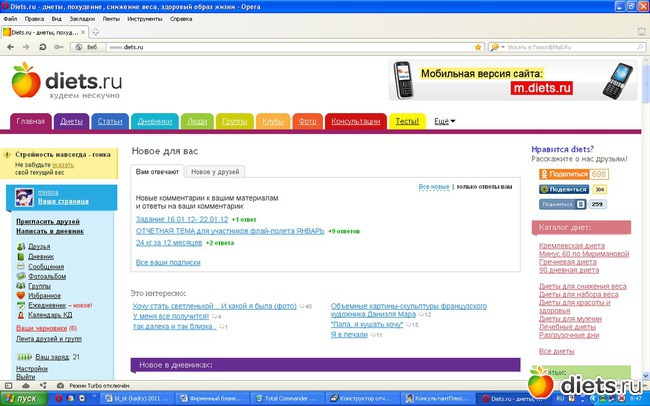Click the Windows 'пуск' Start button
650x406 pixels.
22,397
